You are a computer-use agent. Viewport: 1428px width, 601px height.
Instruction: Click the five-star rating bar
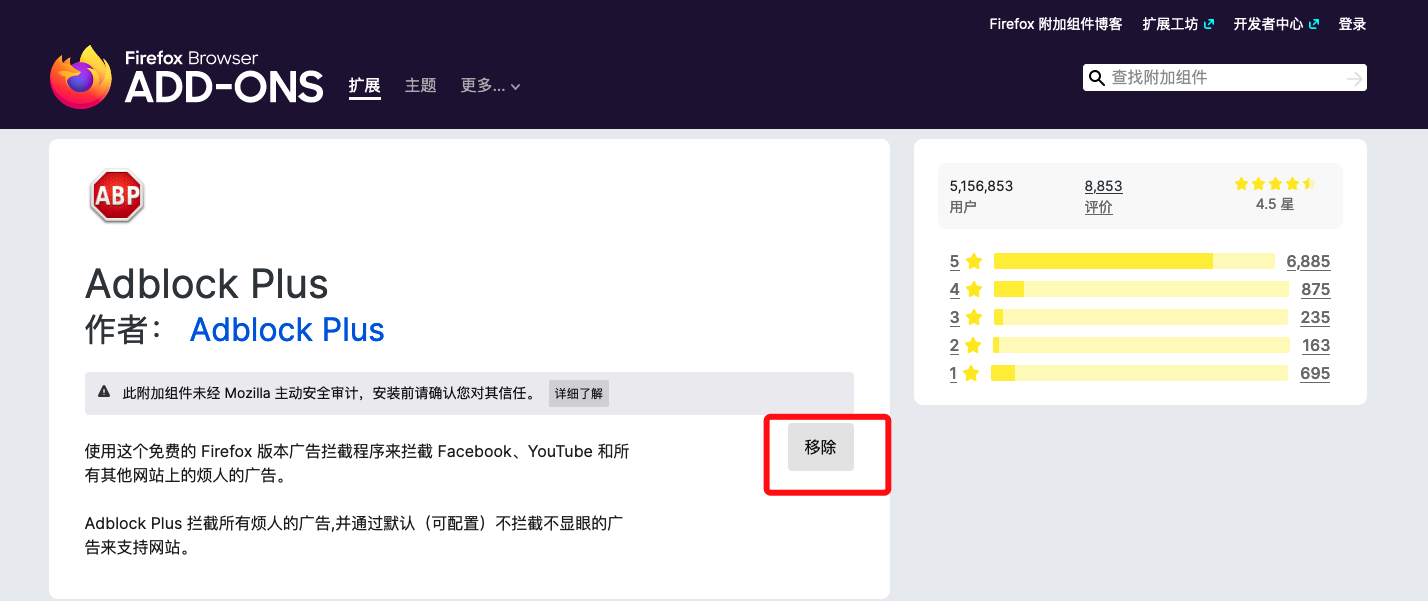(1134, 261)
